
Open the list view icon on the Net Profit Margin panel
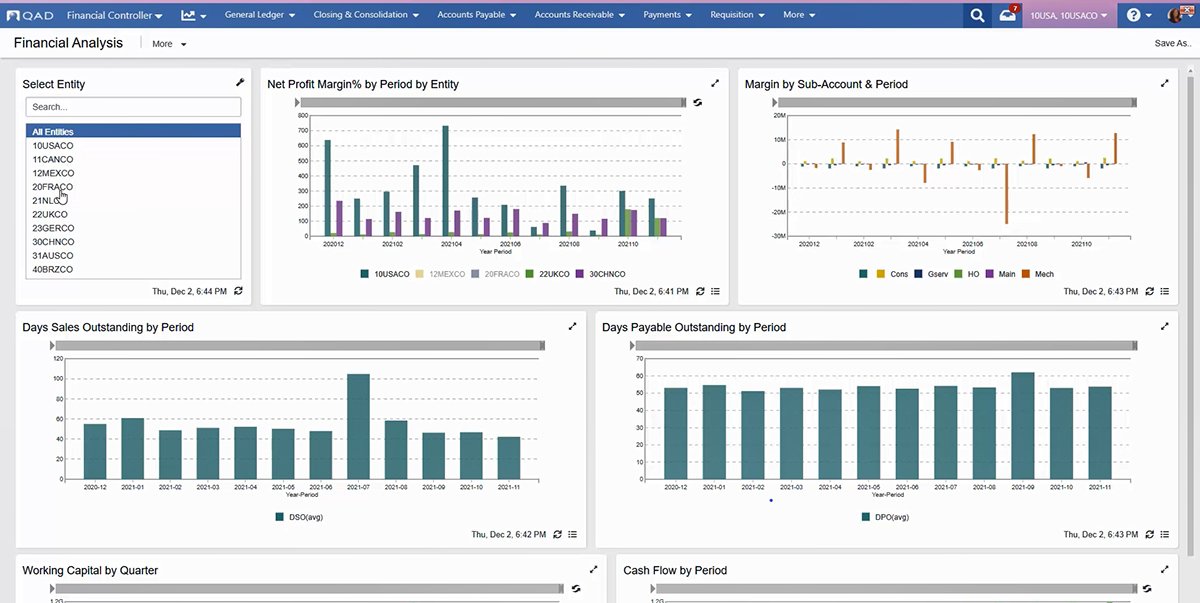[x=717, y=291]
